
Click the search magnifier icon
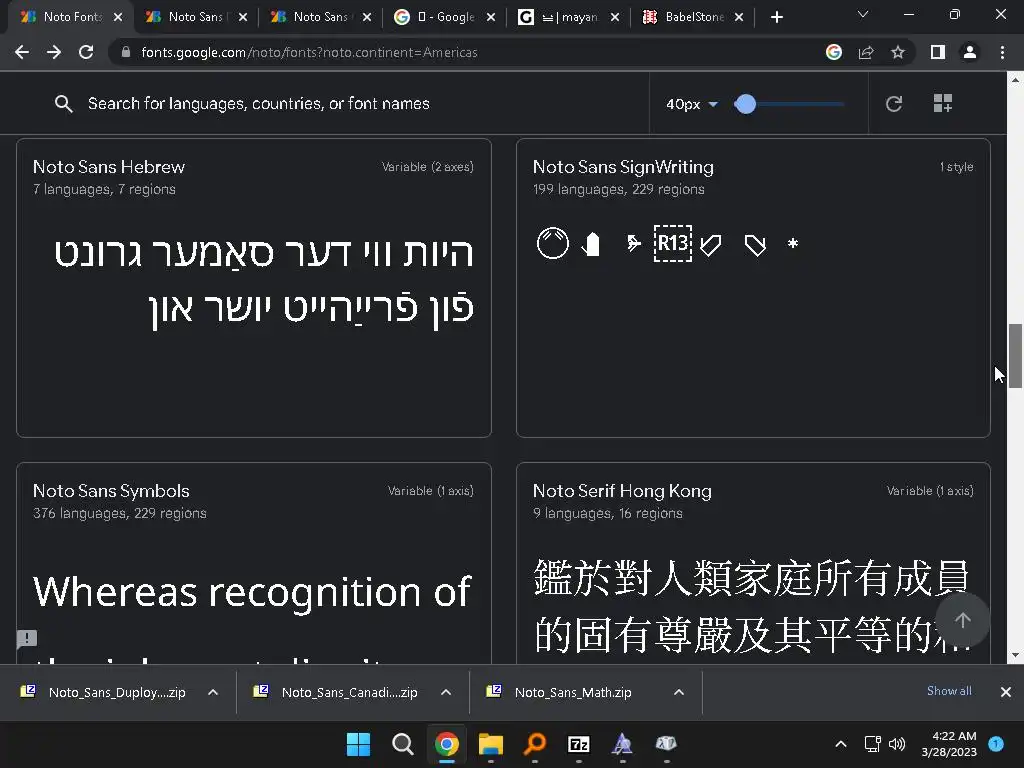point(63,103)
